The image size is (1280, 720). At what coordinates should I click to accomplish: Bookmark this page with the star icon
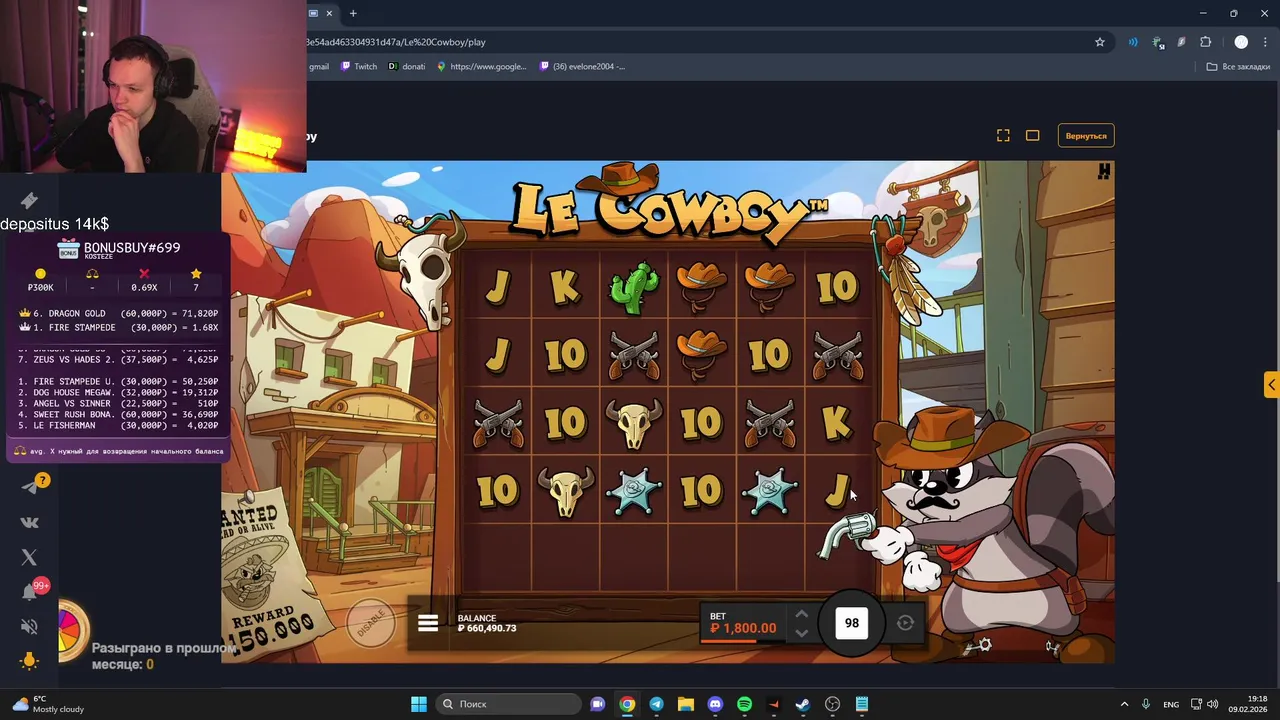point(1100,42)
